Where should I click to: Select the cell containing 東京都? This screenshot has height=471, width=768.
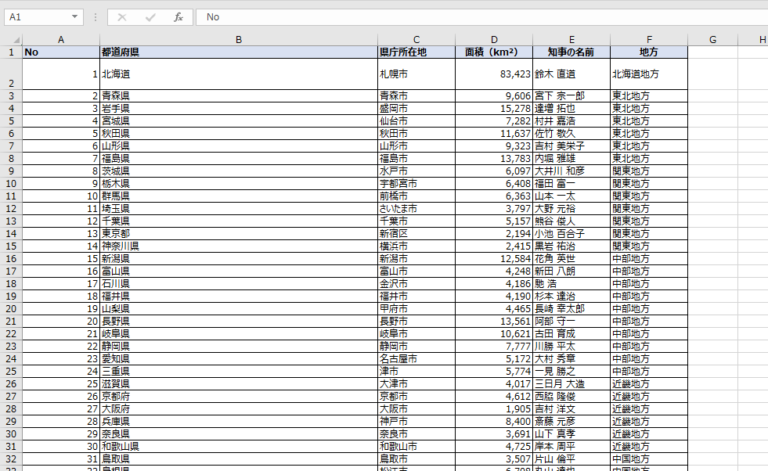pos(238,233)
